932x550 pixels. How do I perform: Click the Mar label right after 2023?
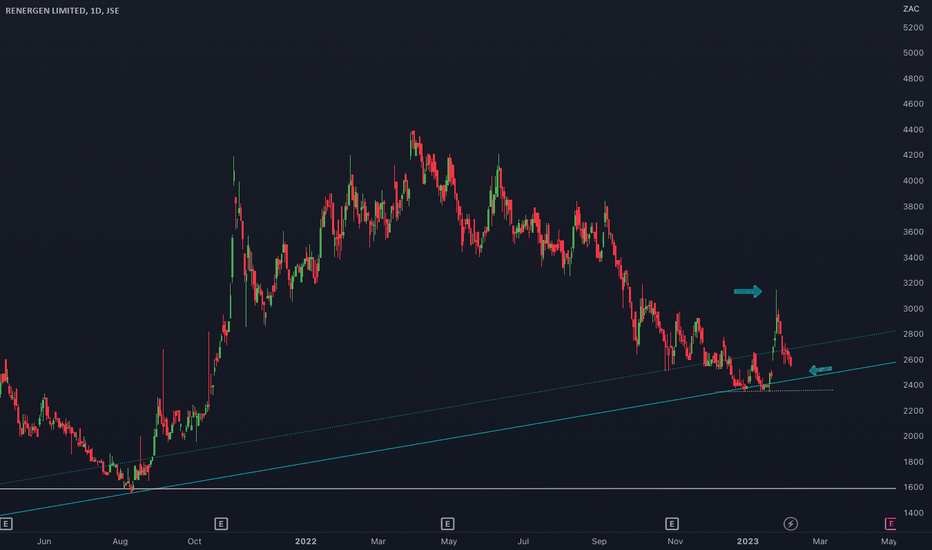(820, 541)
